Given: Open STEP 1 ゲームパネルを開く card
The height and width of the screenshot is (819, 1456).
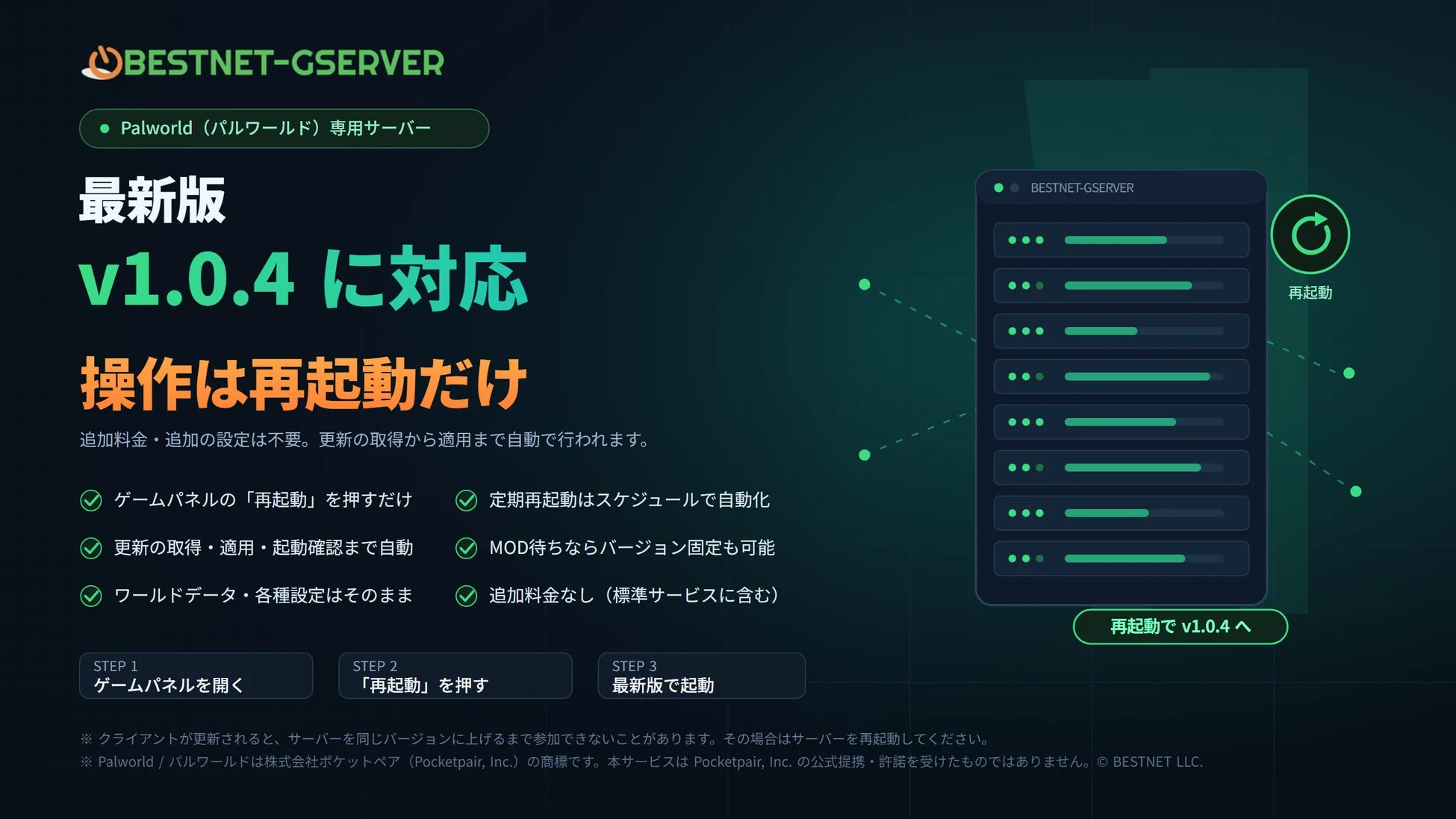Looking at the screenshot, I should [x=196, y=676].
